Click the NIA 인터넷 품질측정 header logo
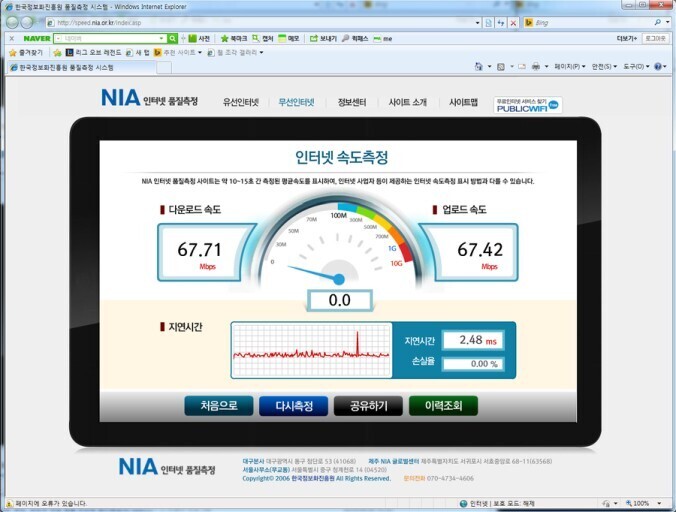This screenshot has width=676, height=512. click(x=149, y=99)
